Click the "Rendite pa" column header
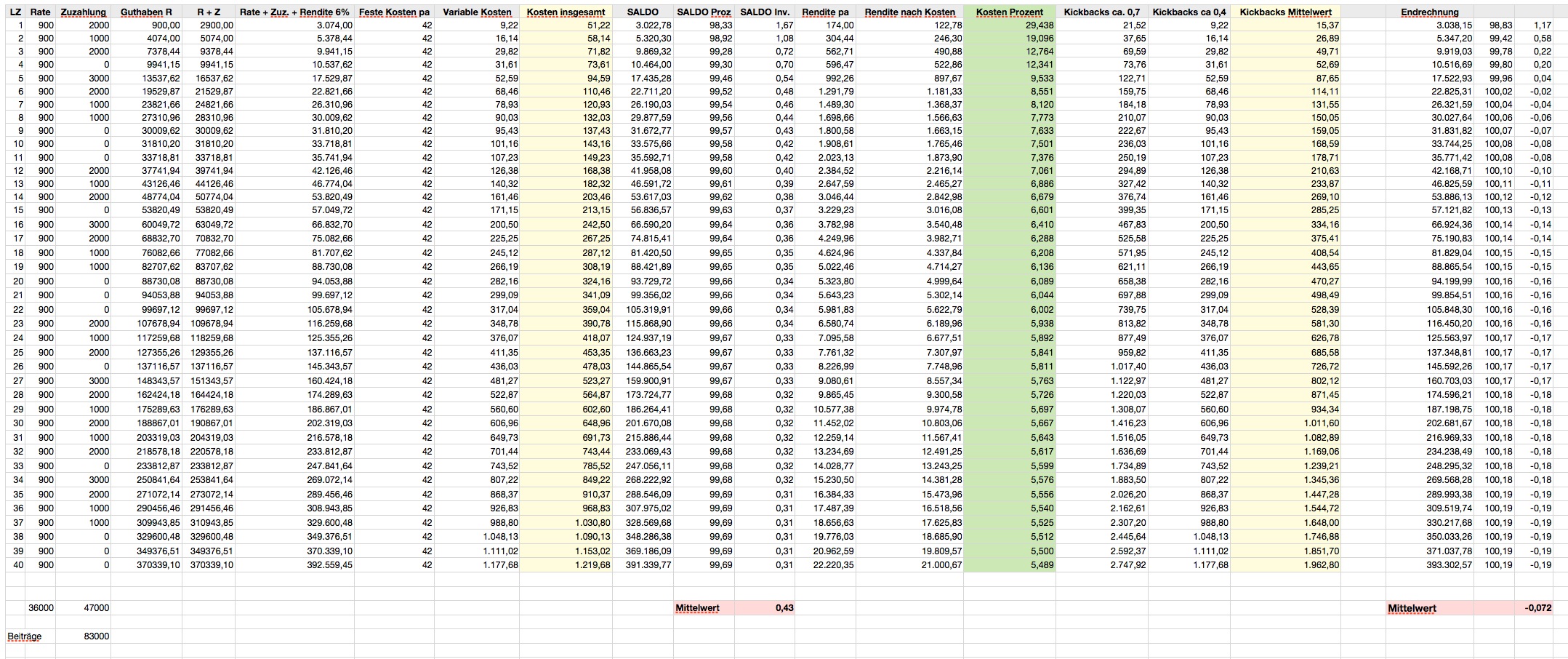The width and height of the screenshot is (1568, 659). [825, 12]
